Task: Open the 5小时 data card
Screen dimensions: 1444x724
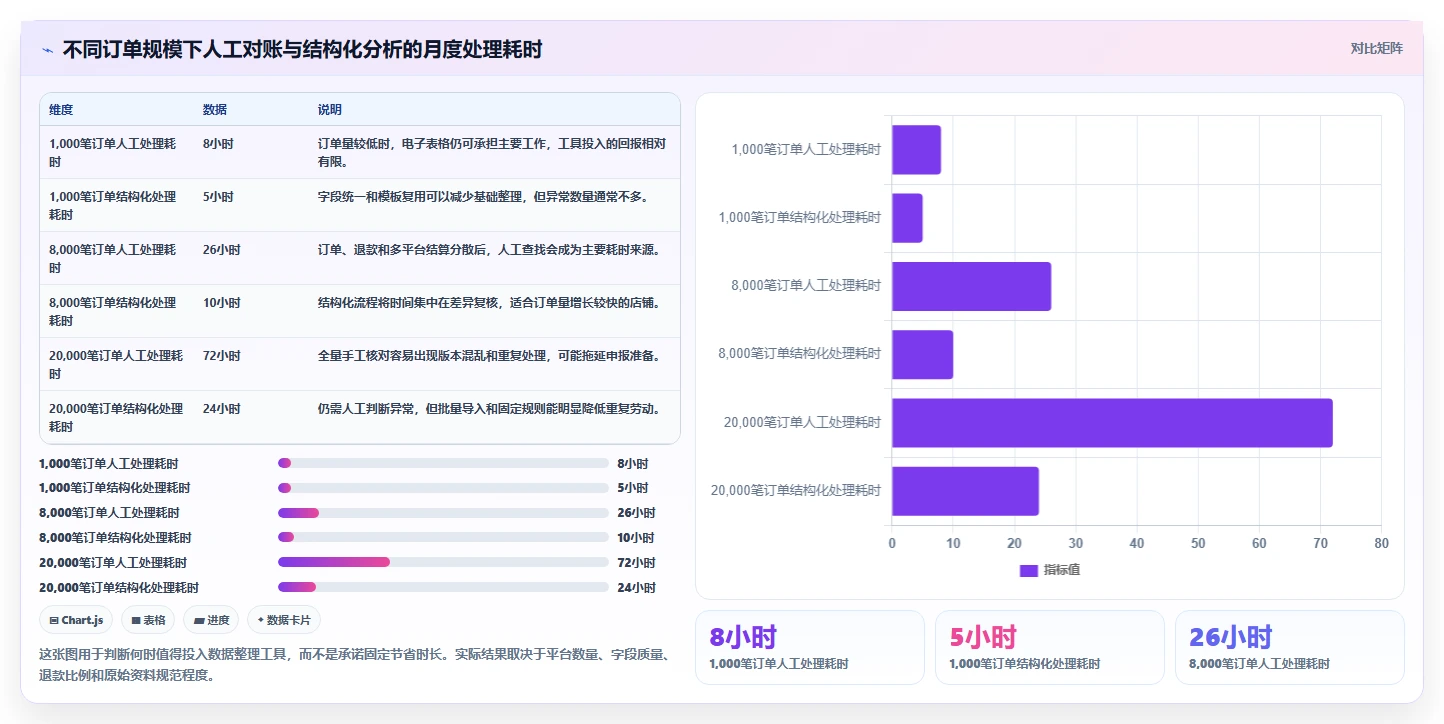Action: pos(1050,648)
